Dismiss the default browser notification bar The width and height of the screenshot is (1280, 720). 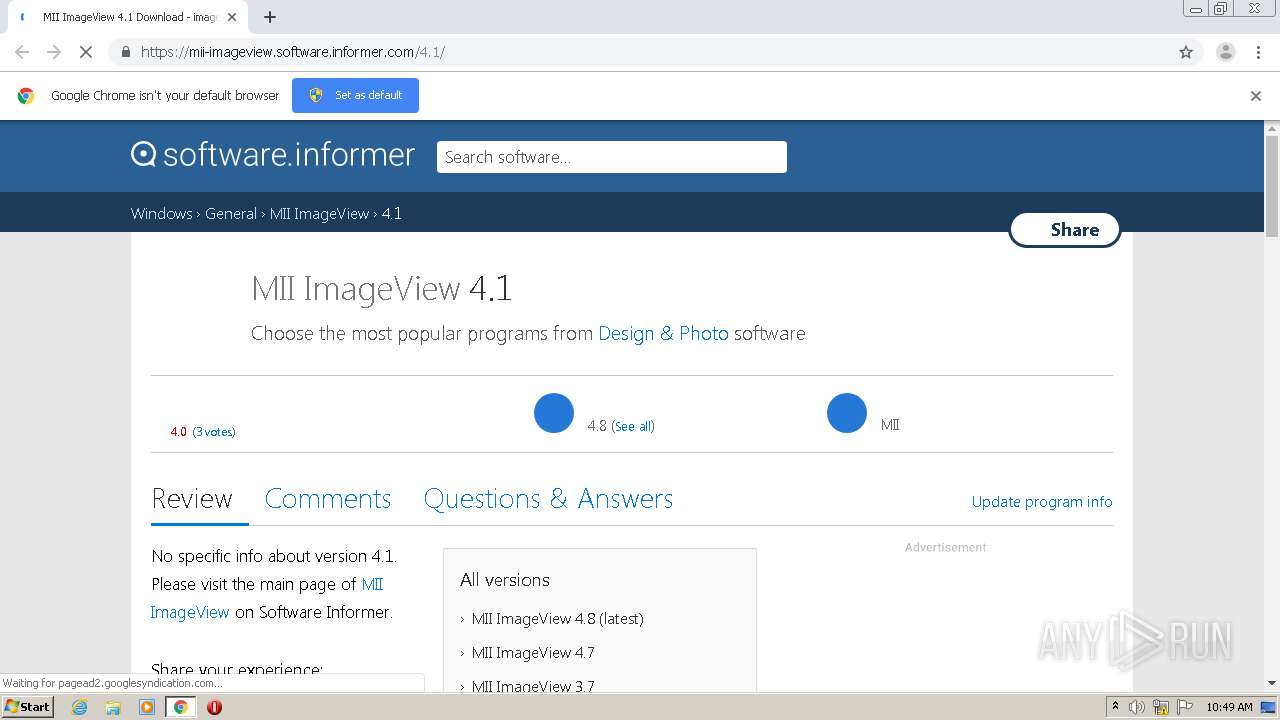coord(1256,96)
